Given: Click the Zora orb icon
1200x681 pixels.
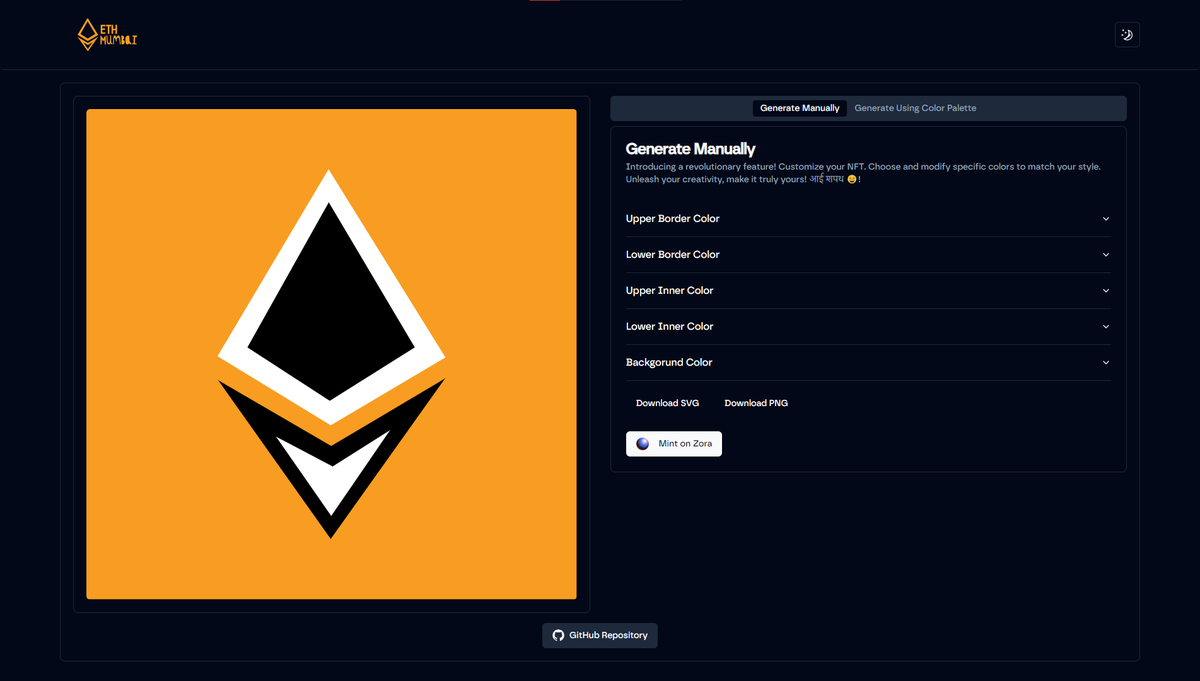Looking at the screenshot, I should (643, 444).
